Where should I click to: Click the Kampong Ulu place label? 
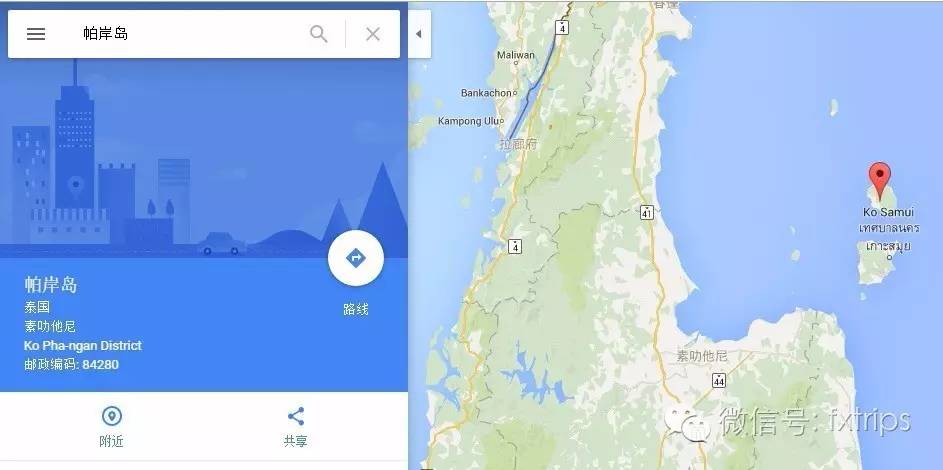[x=468, y=121]
